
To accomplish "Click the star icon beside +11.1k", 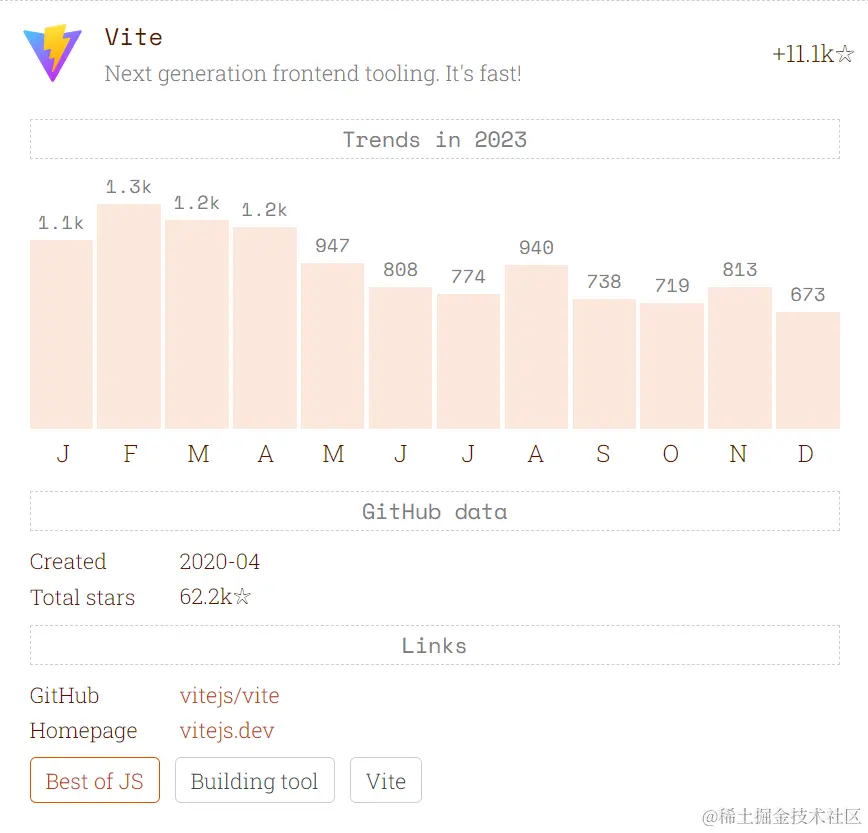I will 845,54.
